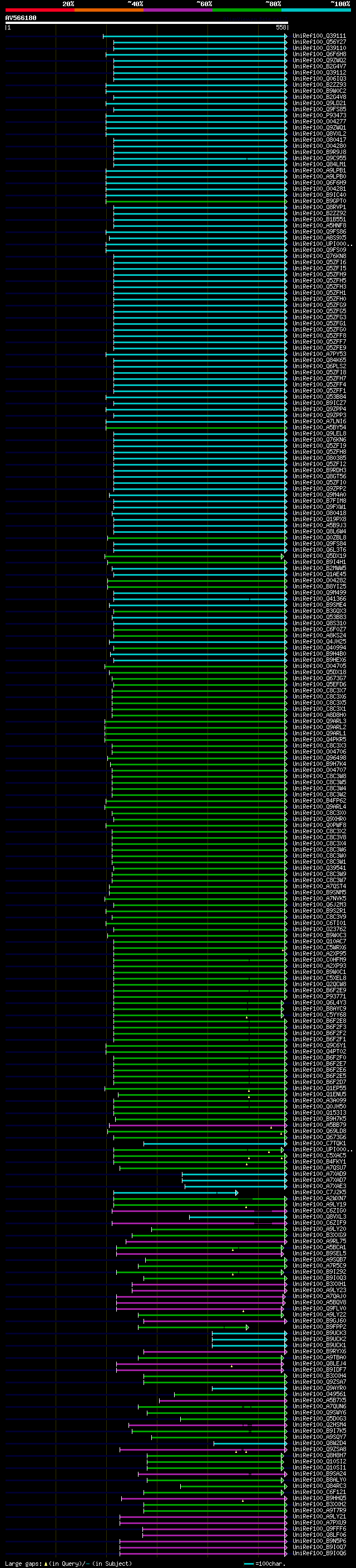Click the cyan alignment bar for UniRef100_C7TQK1

pyautogui.click(x=215, y=1143)
